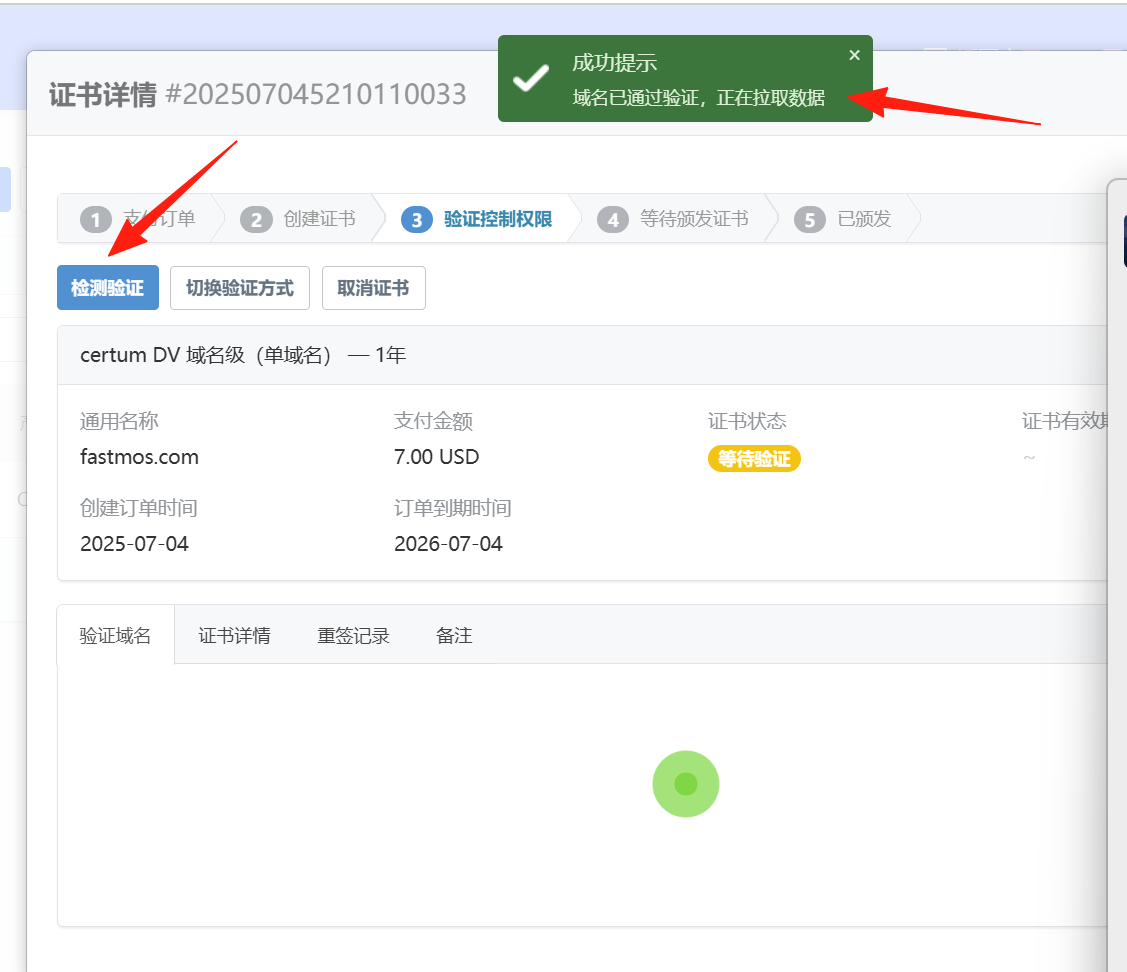
Task: Click the certum DV product header
Action: pos(243,355)
